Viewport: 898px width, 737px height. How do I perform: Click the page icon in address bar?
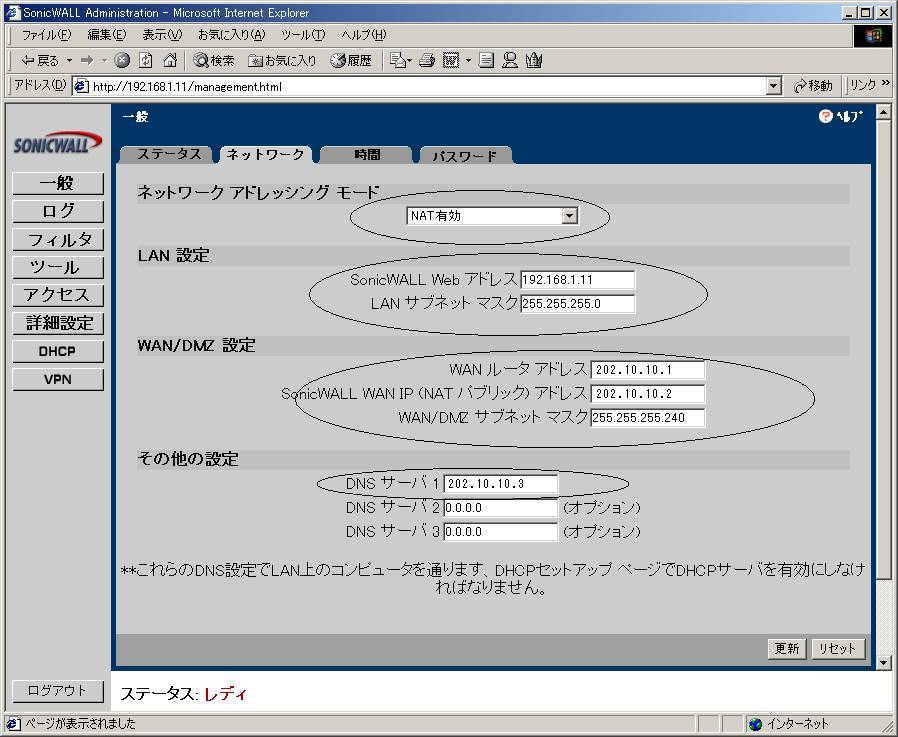coord(81,86)
